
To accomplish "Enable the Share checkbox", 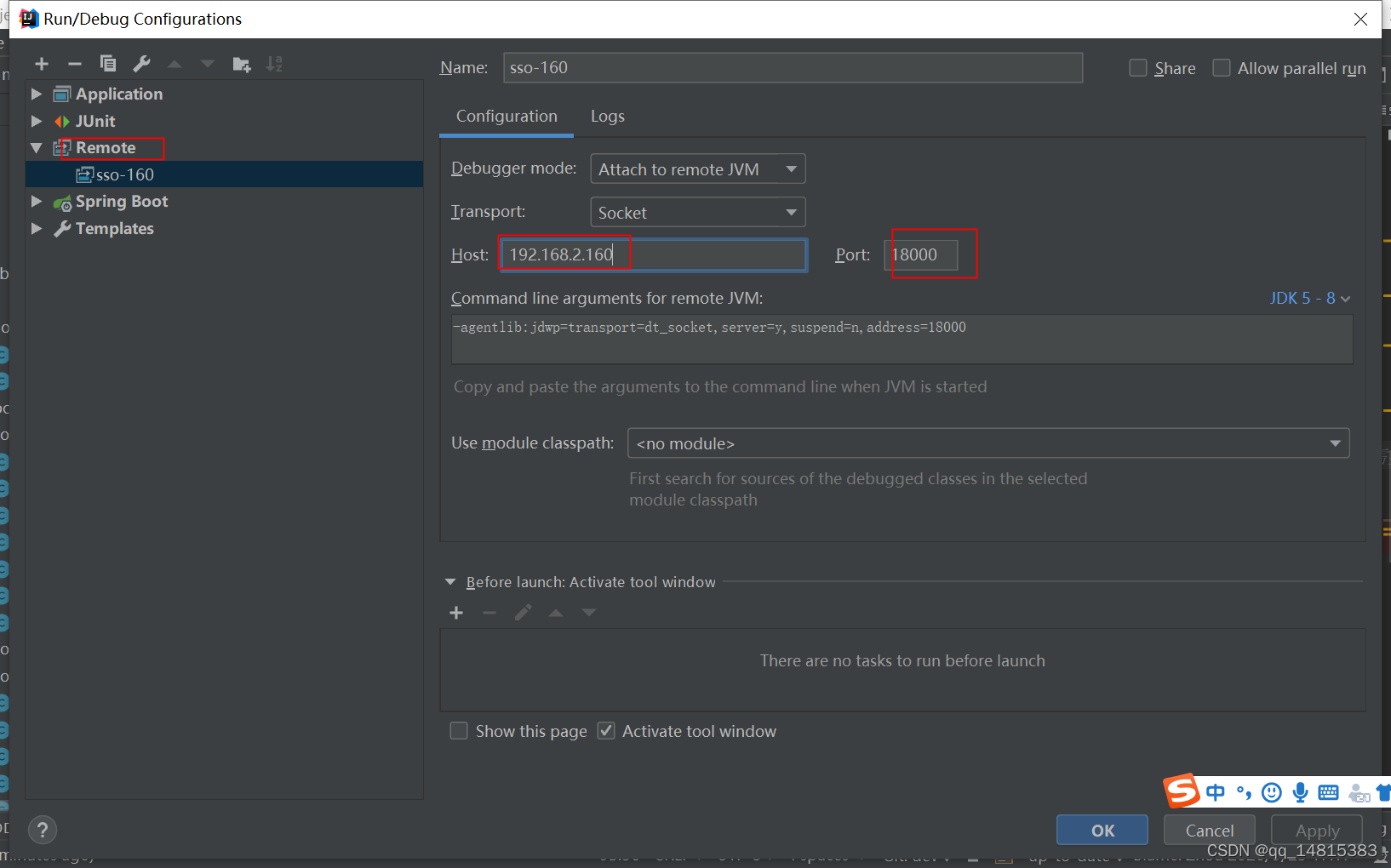I will coord(1138,68).
